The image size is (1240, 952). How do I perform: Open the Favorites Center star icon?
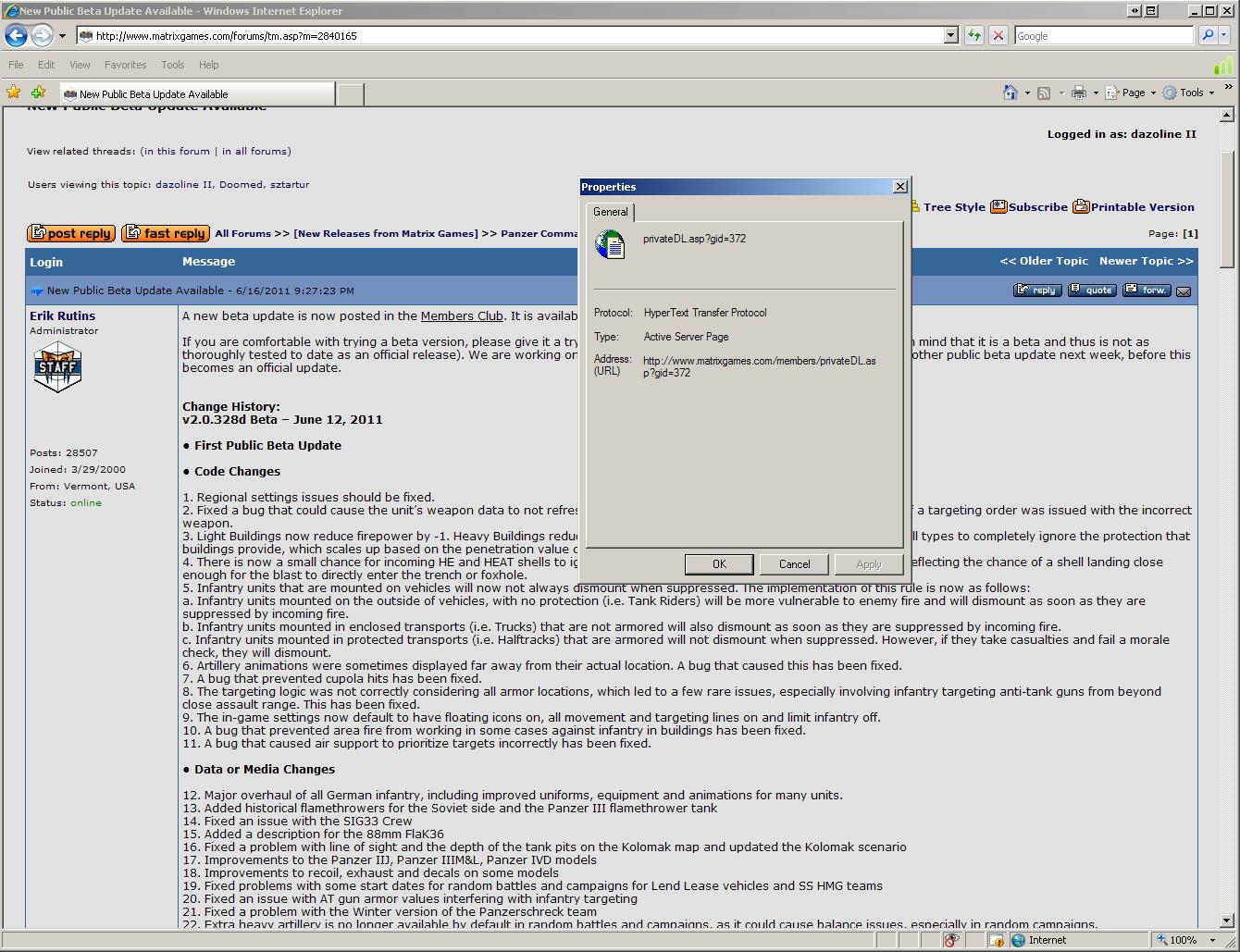pyautogui.click(x=13, y=93)
